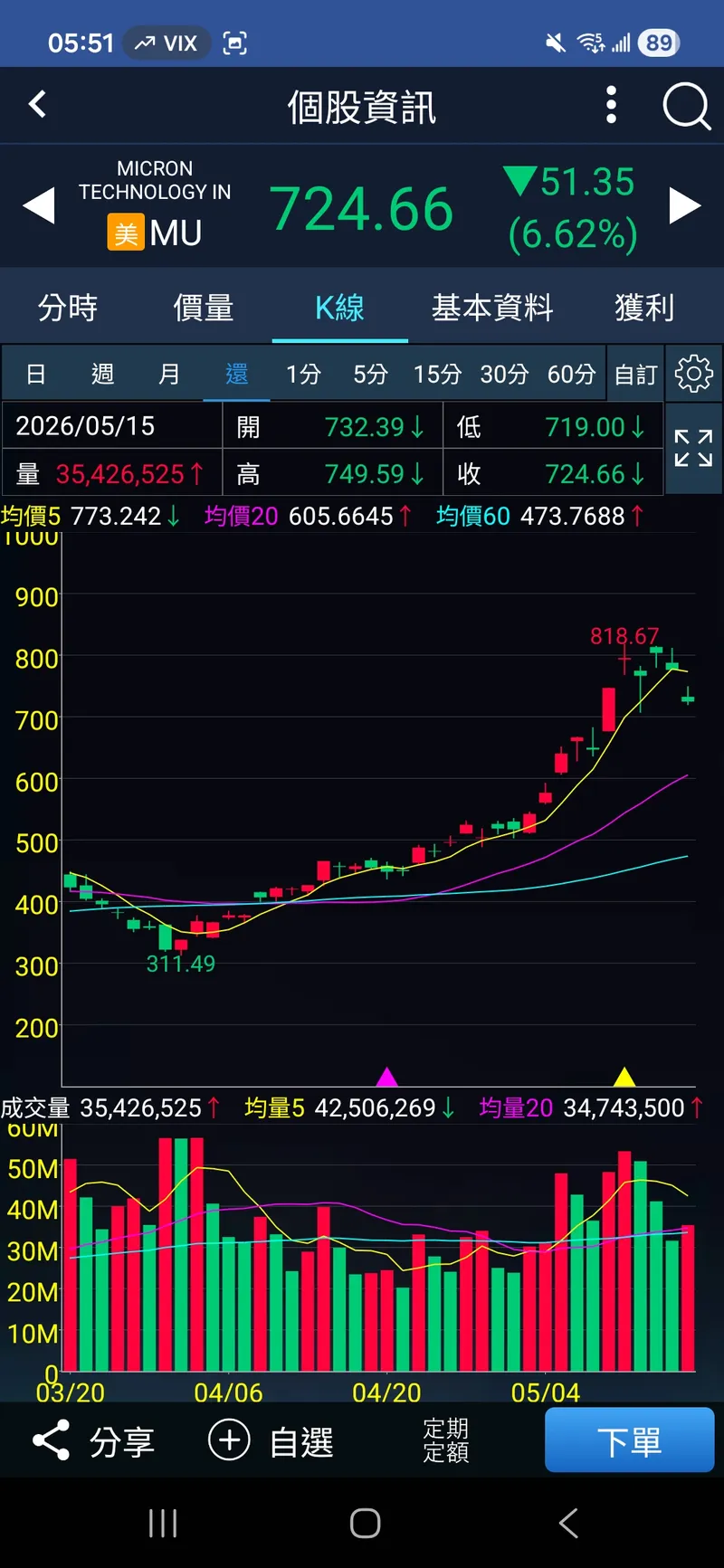This screenshot has width=724, height=1568.
Task: Tap the percent change (6.62%)
Action: click(x=573, y=234)
